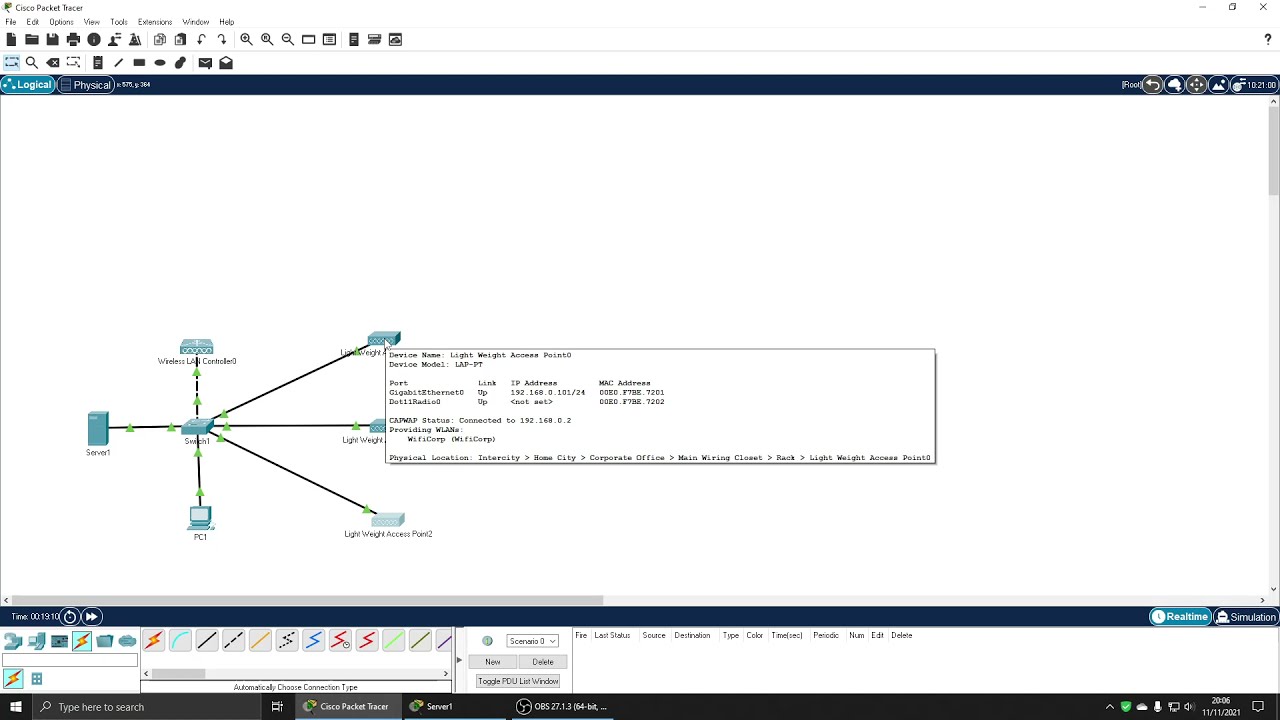Activate the Delete tool

pos(53,62)
